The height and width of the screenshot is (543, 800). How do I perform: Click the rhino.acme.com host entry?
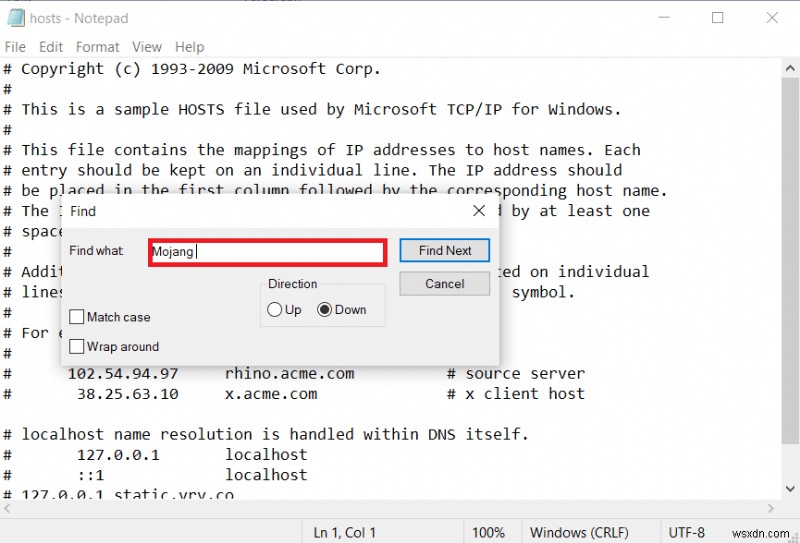(x=289, y=374)
